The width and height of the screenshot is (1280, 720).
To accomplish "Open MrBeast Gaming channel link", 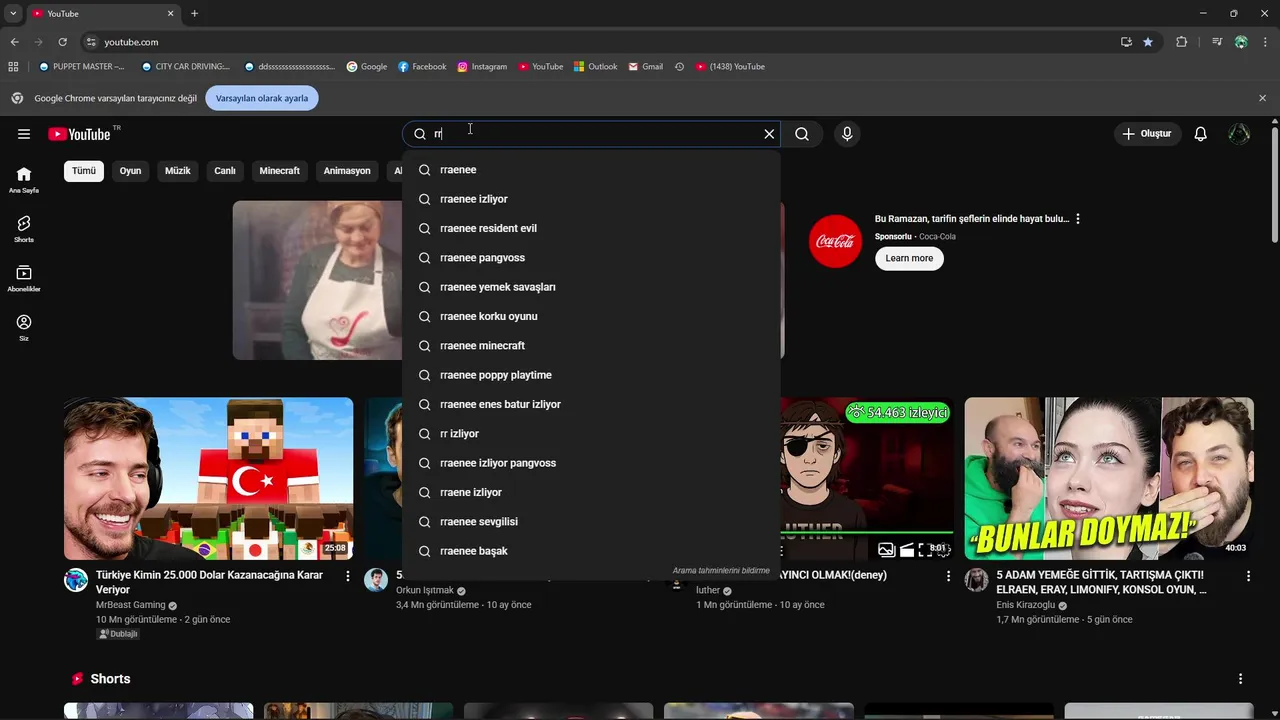I will click(130, 605).
